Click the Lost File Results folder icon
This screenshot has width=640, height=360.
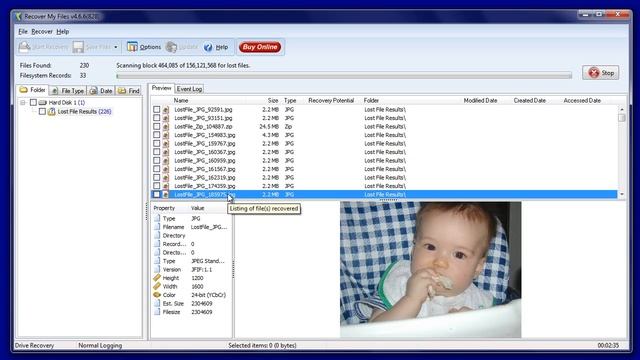(x=51, y=111)
